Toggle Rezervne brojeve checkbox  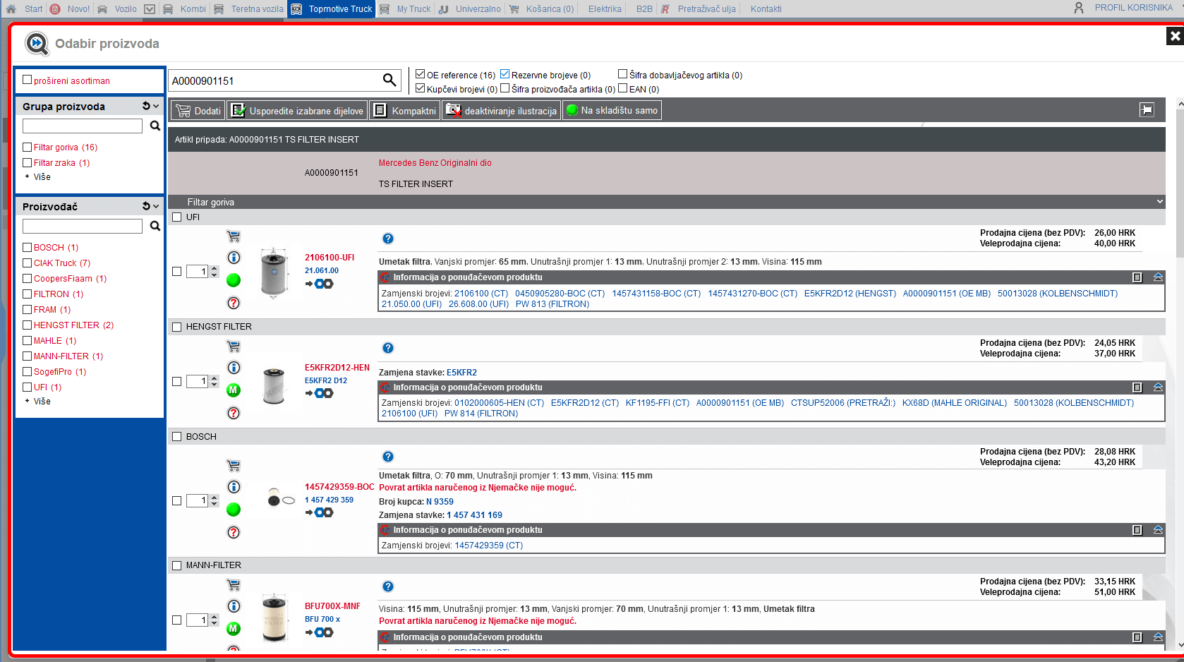[x=504, y=74]
